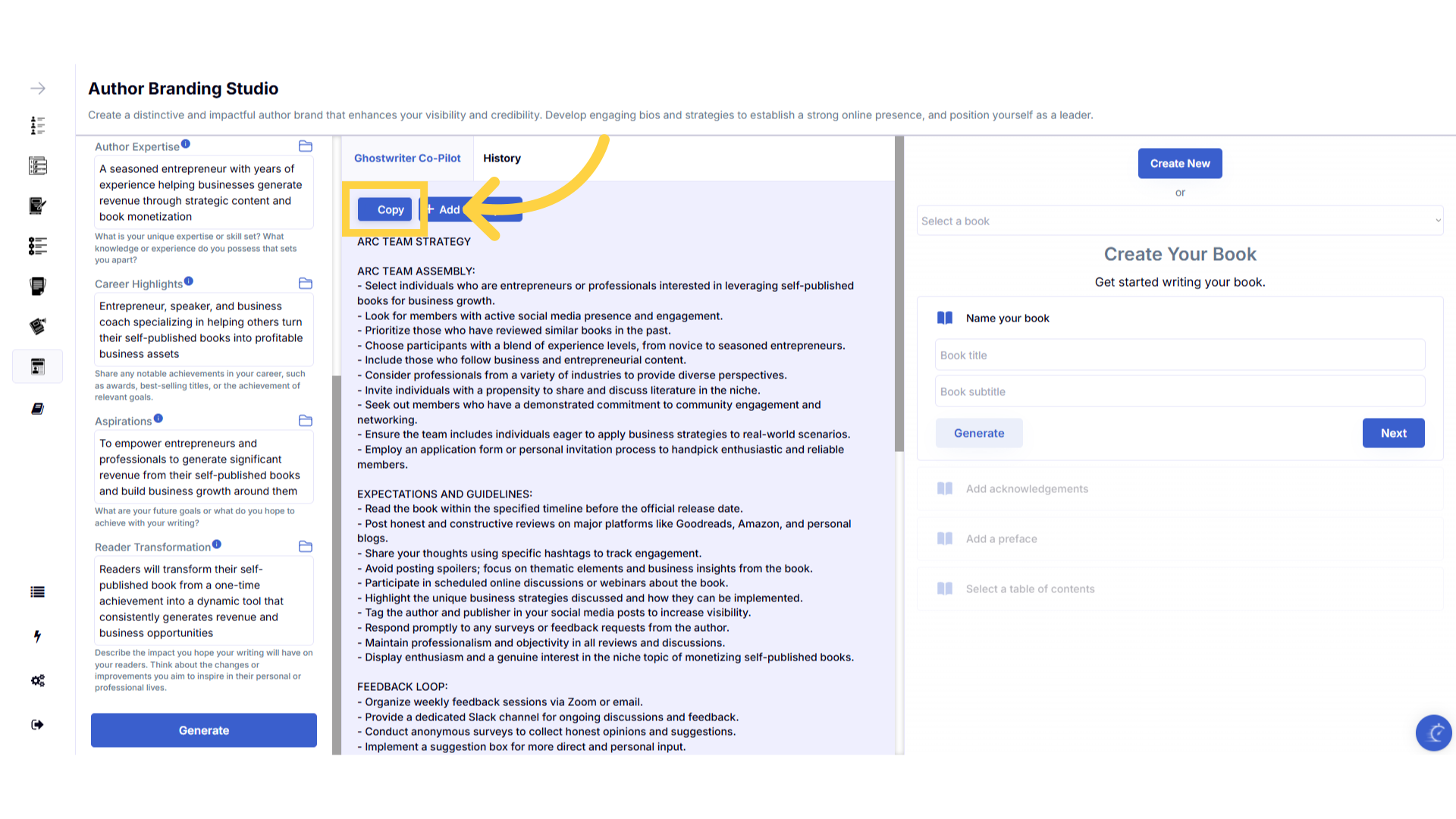The height and width of the screenshot is (819, 1456).
Task: Open the book icon in sidebar
Action: tap(37, 409)
